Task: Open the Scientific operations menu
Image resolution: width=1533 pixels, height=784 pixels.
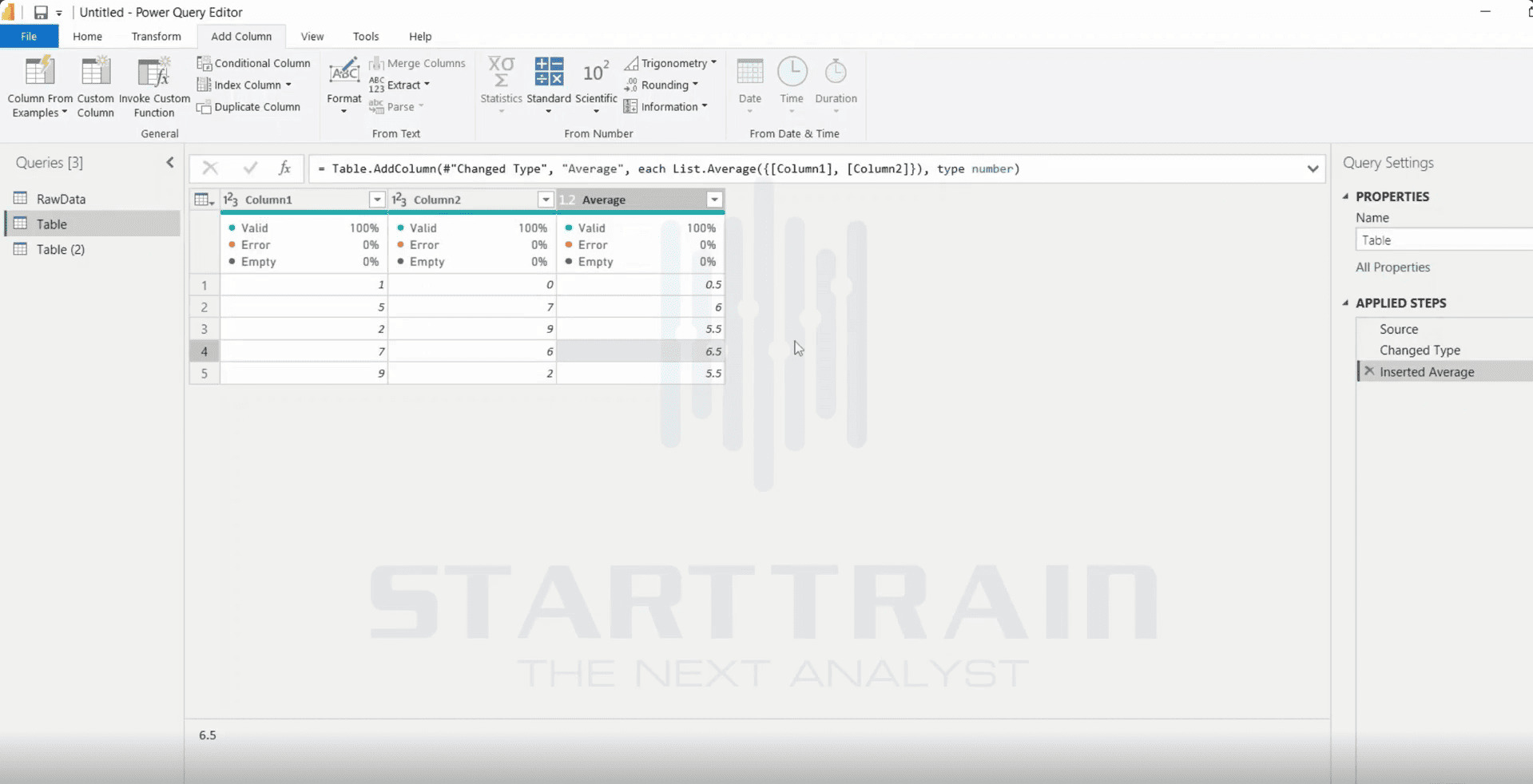Action: tap(596, 86)
